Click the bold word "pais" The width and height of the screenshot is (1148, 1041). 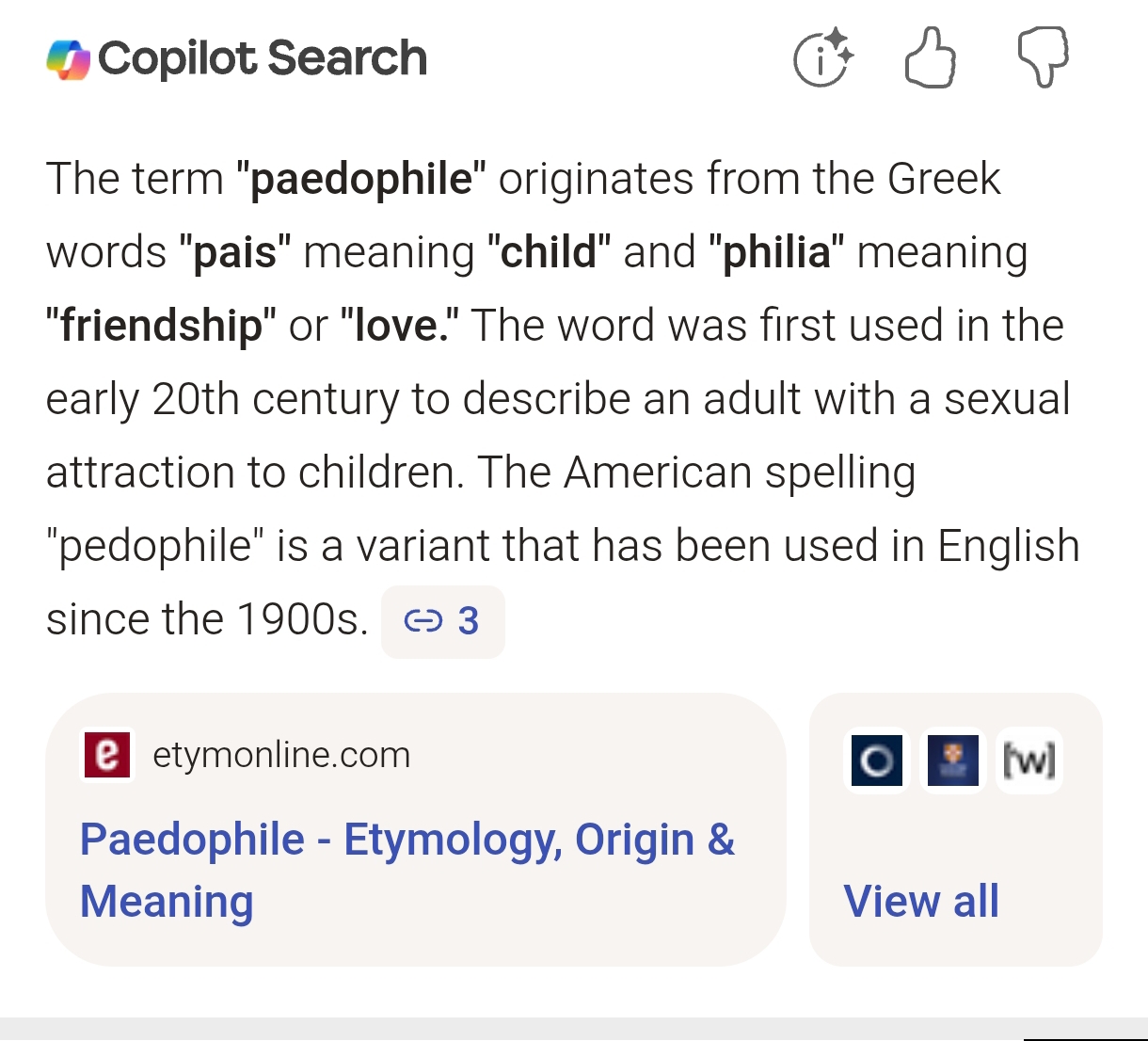point(235,252)
